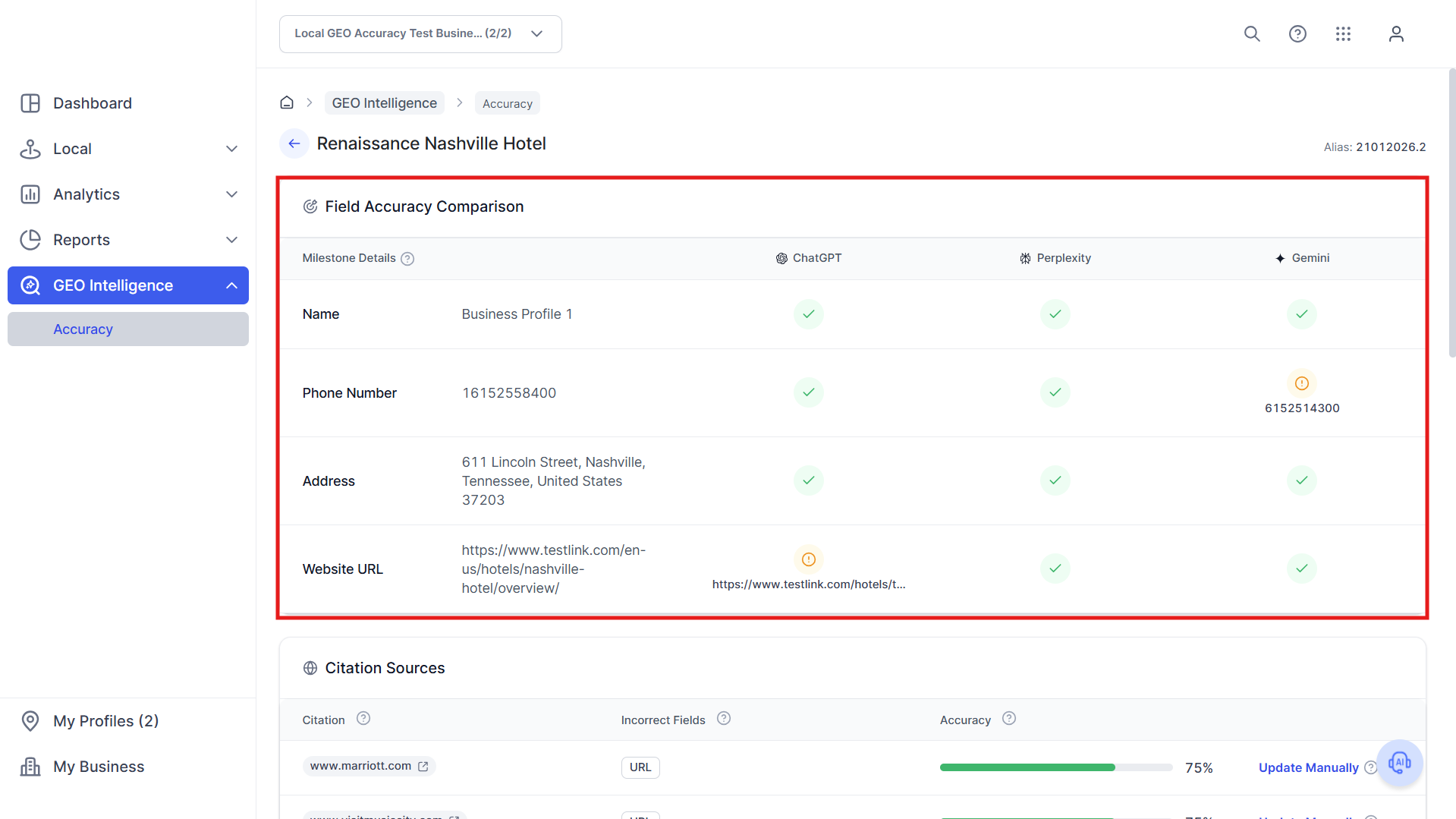Click the Reports pie chart sidebar icon
The width and height of the screenshot is (1456, 819).
pos(30,240)
